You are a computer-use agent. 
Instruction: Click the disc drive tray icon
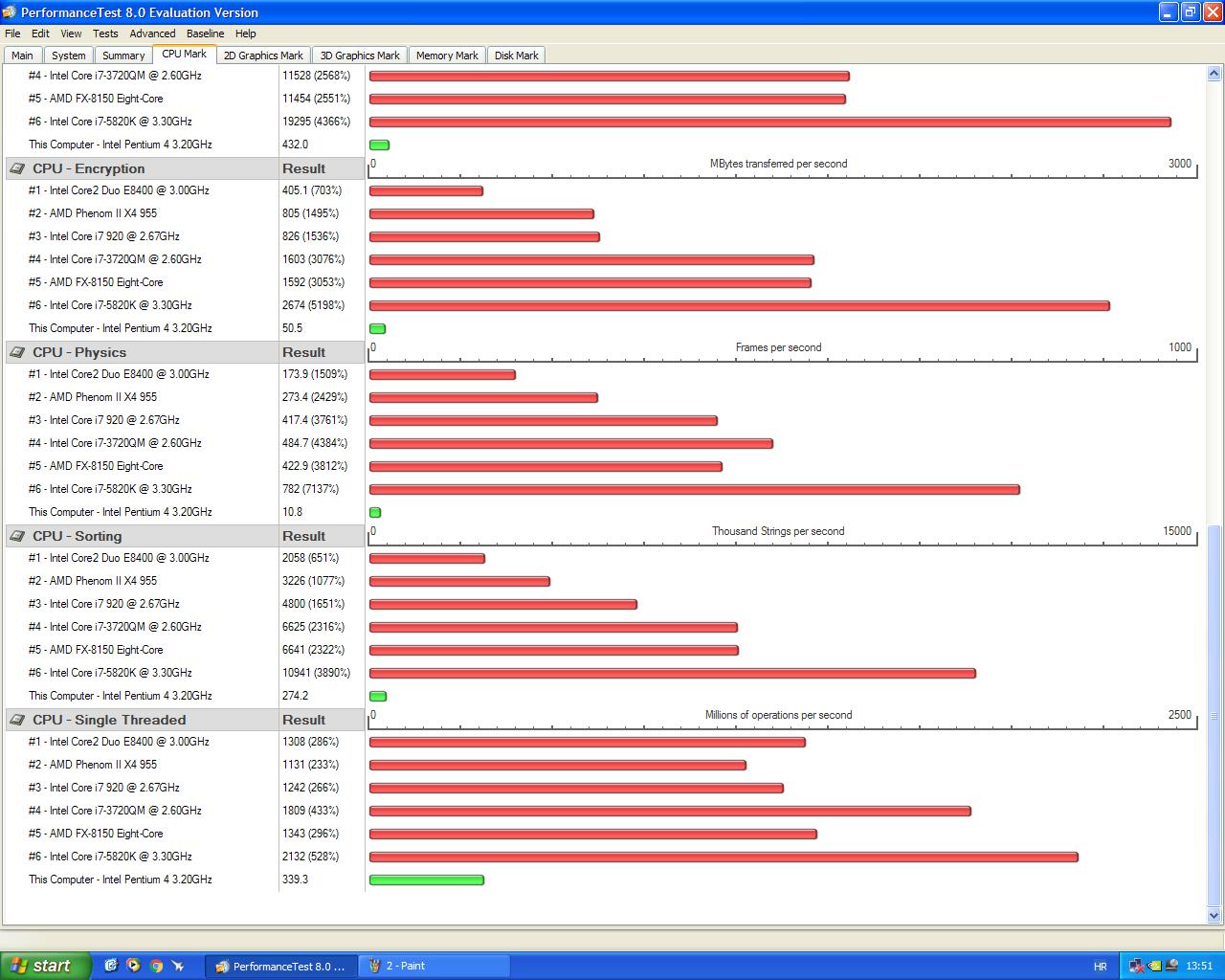(1171, 966)
